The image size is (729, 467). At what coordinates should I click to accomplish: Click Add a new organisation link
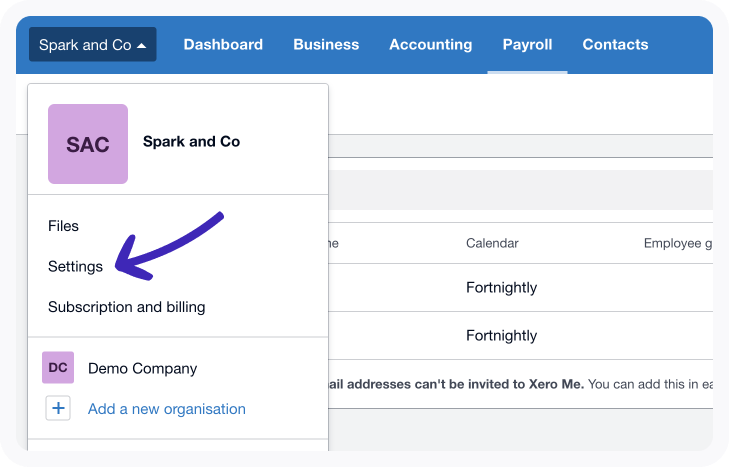(166, 408)
